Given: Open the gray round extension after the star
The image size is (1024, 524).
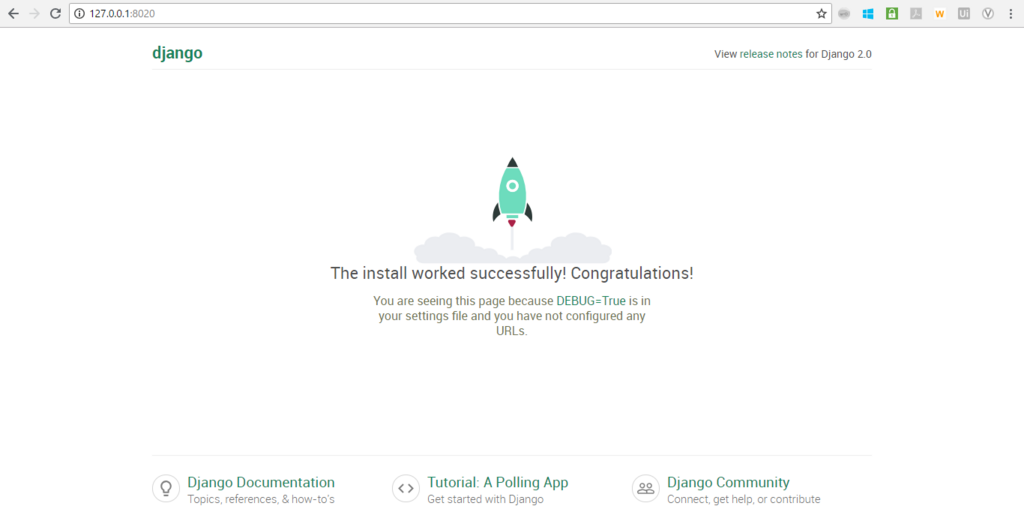Looking at the screenshot, I should pyautogui.click(x=844, y=14).
